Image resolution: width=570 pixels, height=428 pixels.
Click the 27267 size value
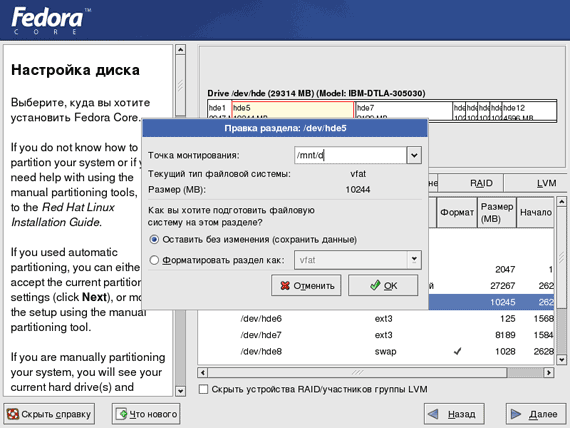(502, 285)
